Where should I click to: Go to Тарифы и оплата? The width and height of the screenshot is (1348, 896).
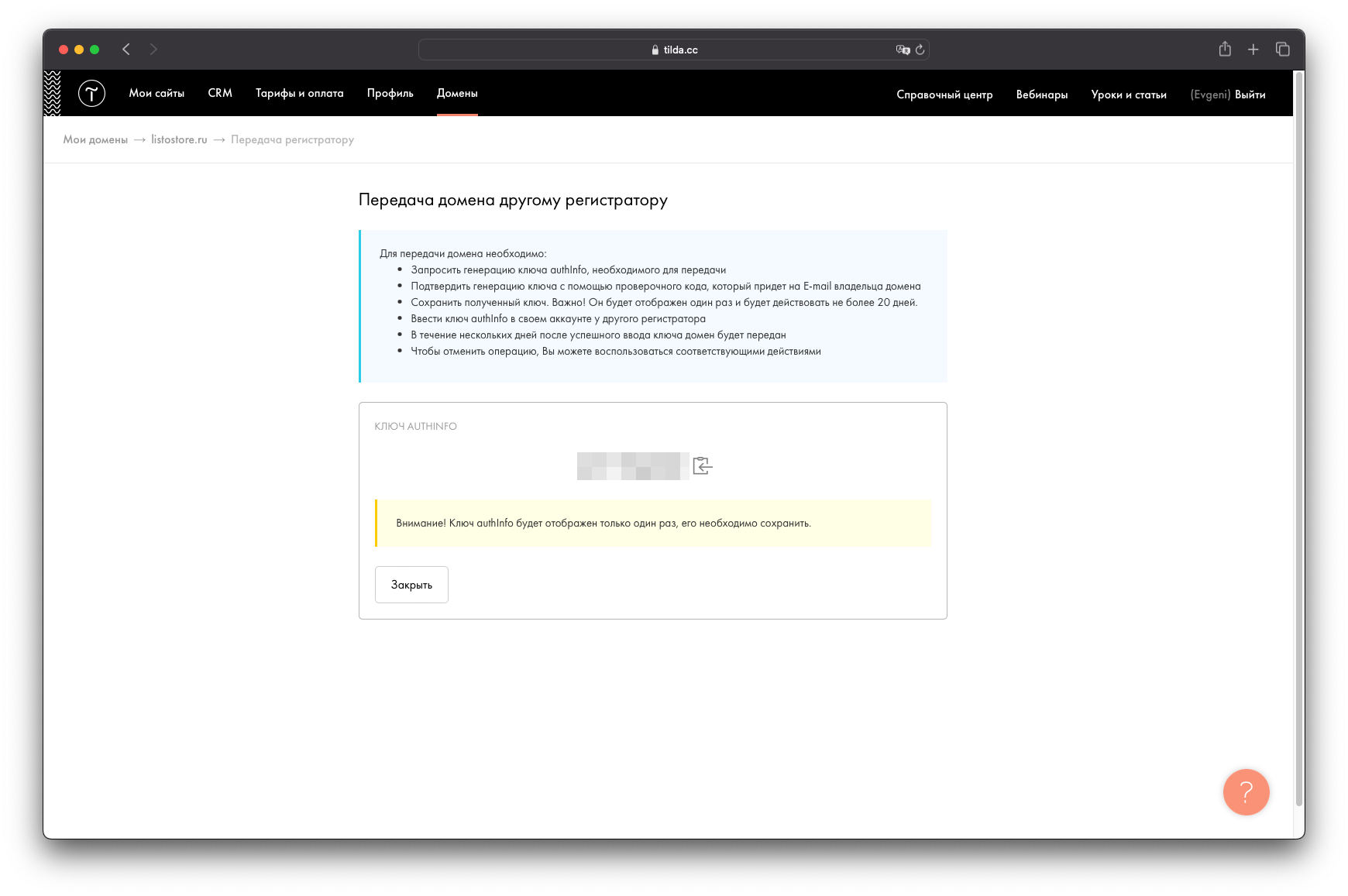coord(300,93)
